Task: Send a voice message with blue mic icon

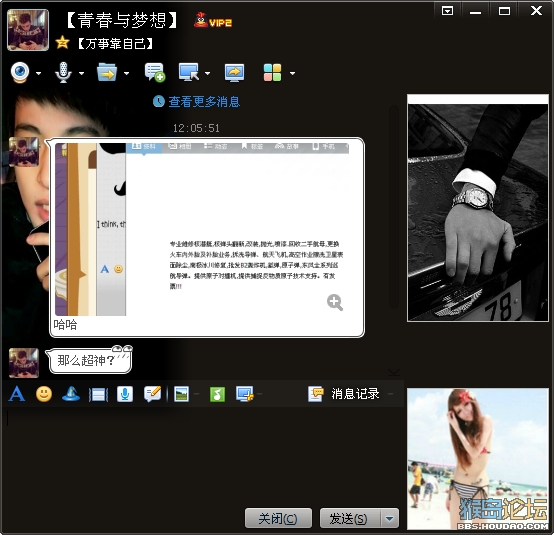Action: [x=125, y=394]
